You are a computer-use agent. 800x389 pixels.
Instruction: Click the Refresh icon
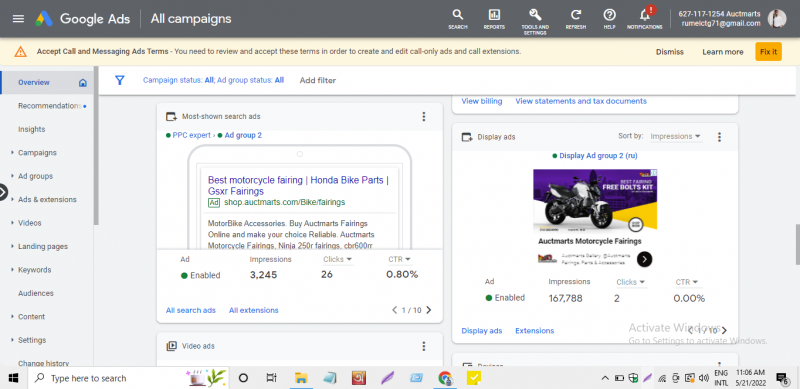[576, 19]
